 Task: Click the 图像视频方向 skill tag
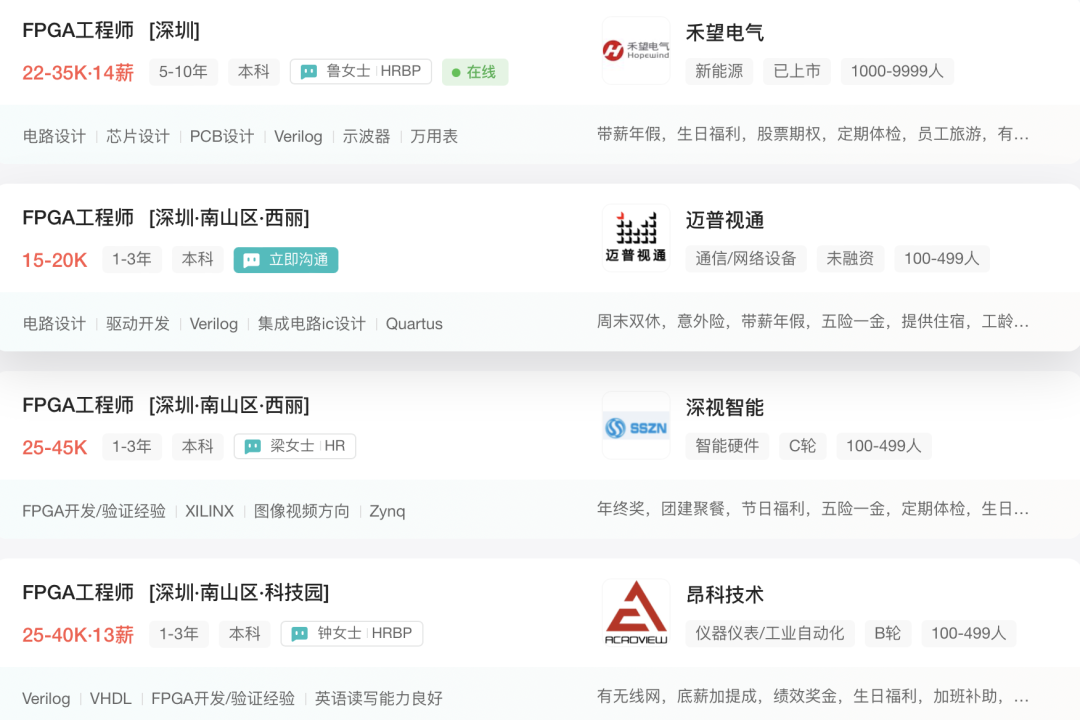(302, 511)
